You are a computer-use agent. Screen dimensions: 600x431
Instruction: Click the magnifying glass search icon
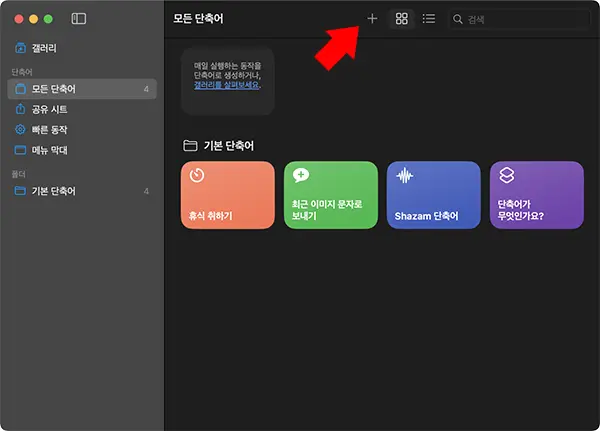click(457, 19)
